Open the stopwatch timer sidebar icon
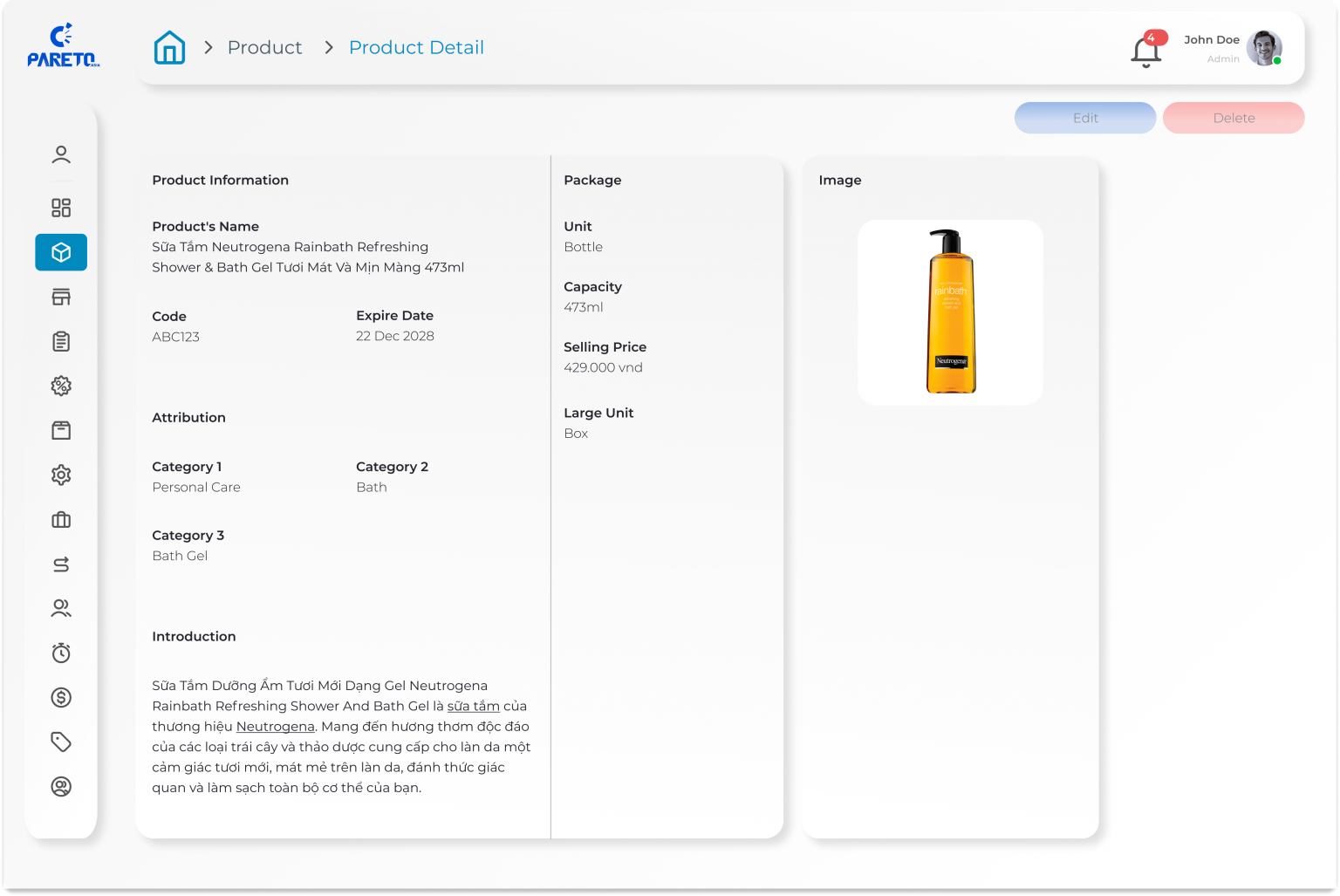Image resolution: width=1340 pixels, height=896 pixels. 61,653
